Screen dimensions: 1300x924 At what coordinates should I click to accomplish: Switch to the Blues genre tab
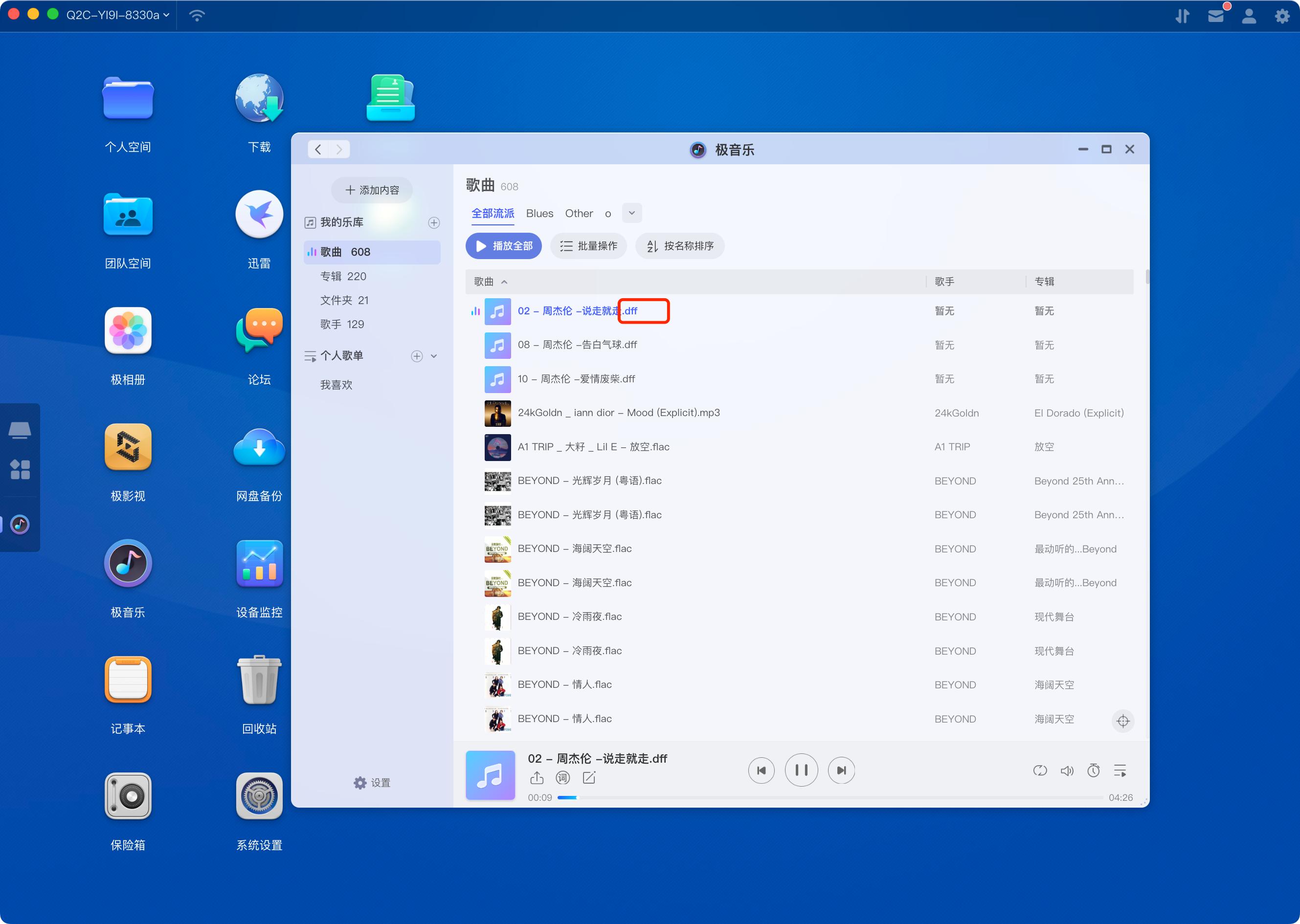538,213
